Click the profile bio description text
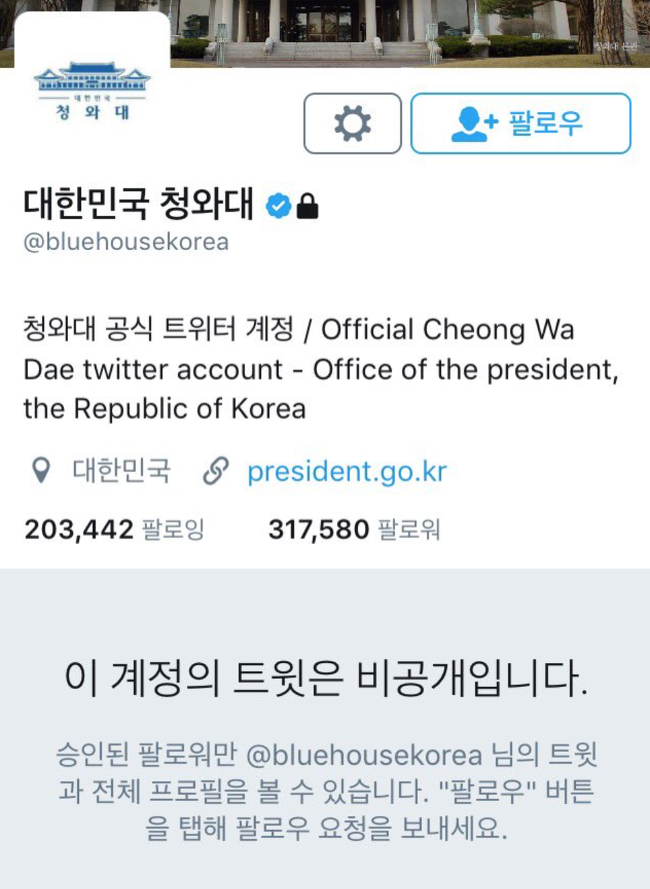 click(321, 369)
